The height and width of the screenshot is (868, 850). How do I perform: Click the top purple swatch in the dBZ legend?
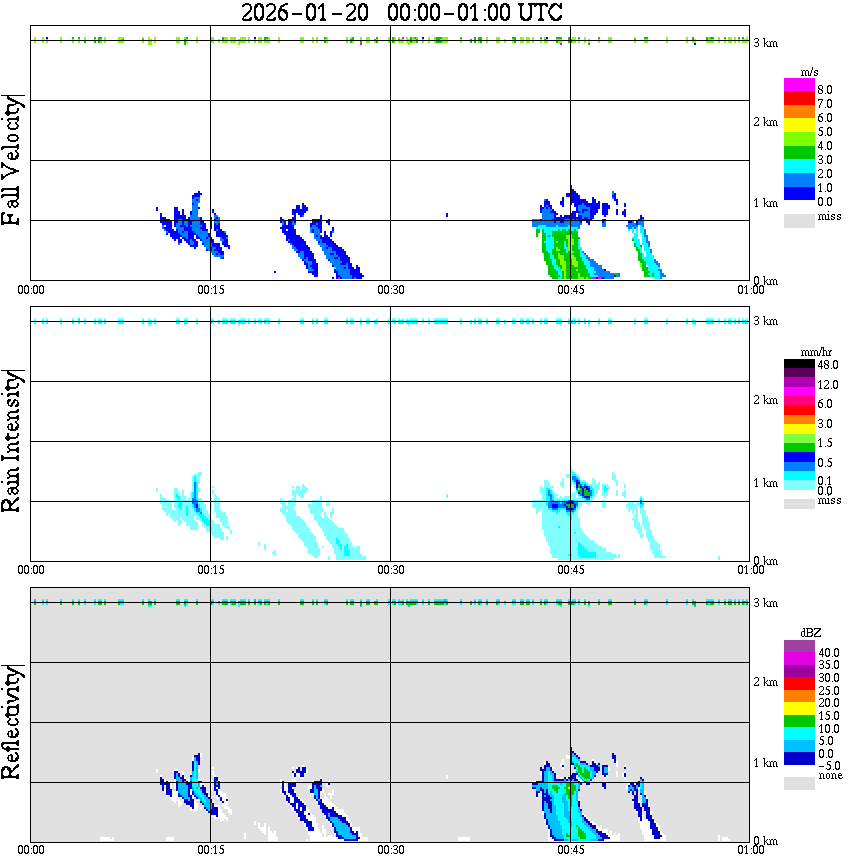pyautogui.click(x=799, y=647)
